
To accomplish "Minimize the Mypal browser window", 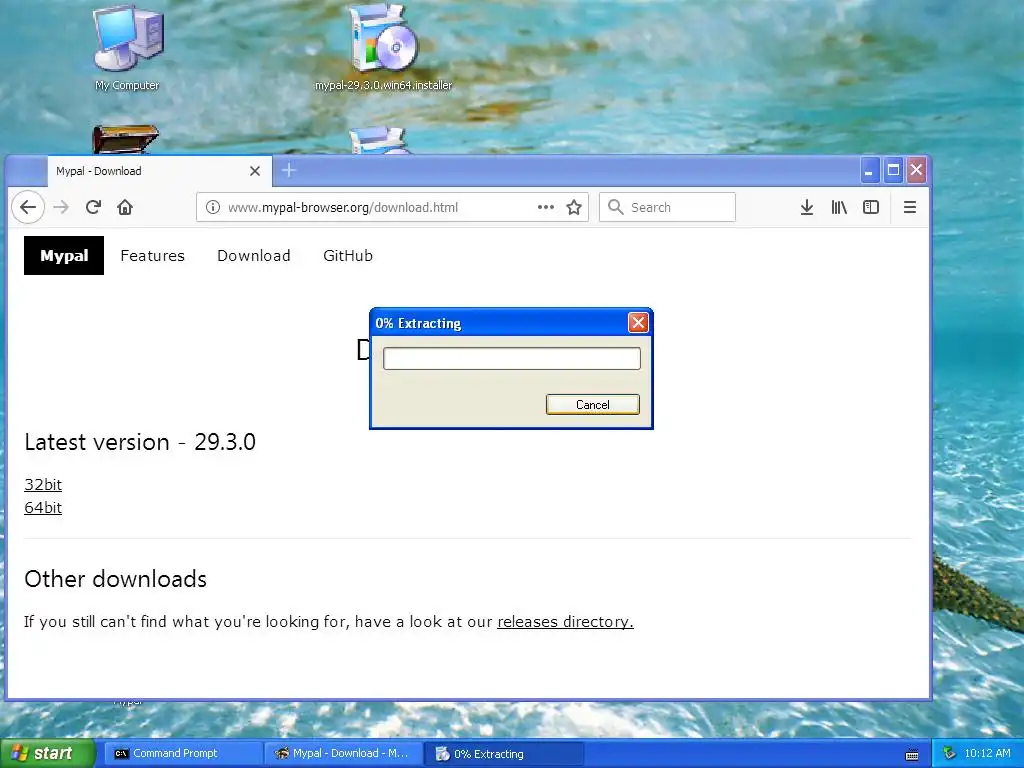I will 869,171.
